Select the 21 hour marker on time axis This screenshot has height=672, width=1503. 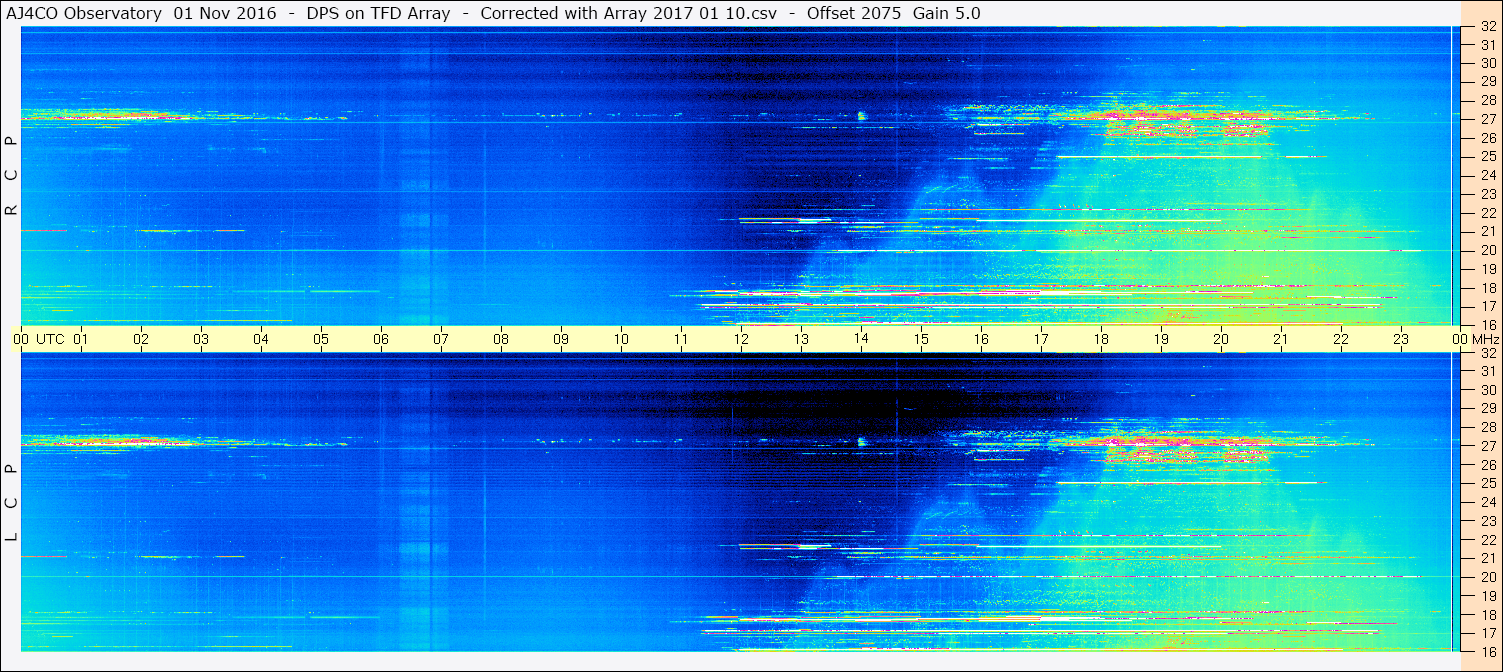1281,339
